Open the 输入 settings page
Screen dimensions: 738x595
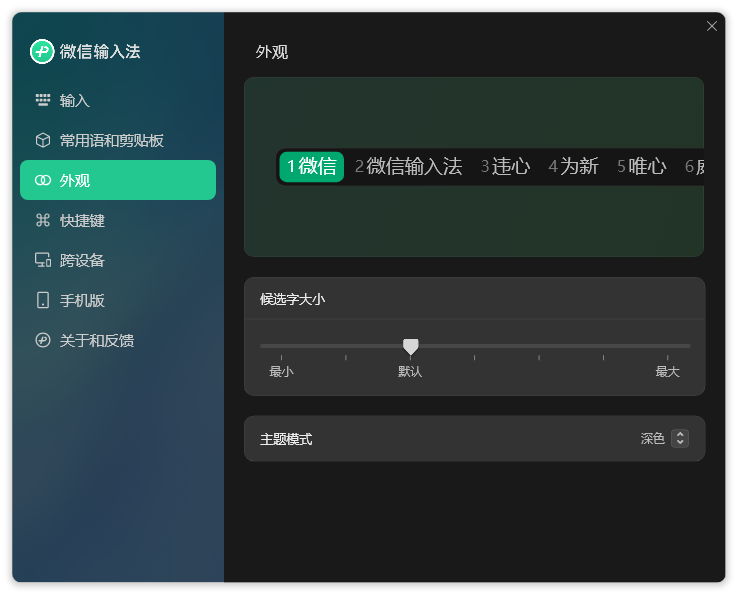pyautogui.click(x=118, y=100)
